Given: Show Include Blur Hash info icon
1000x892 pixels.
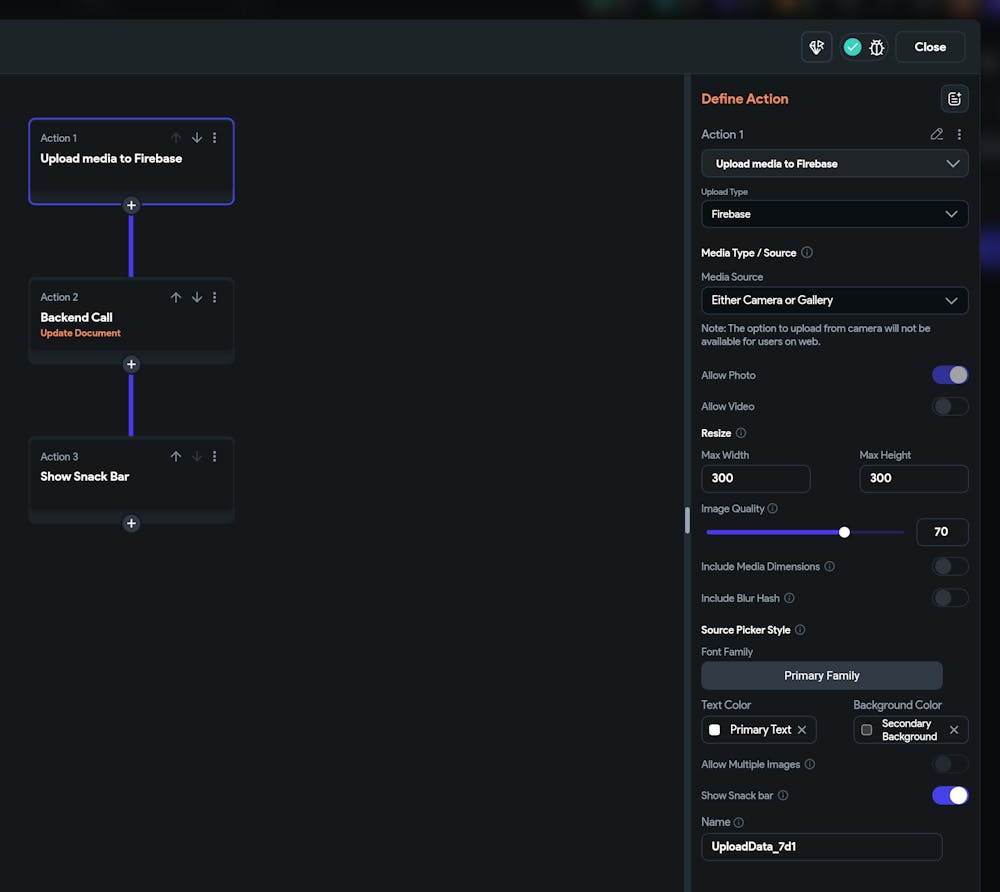Looking at the screenshot, I should pos(789,598).
